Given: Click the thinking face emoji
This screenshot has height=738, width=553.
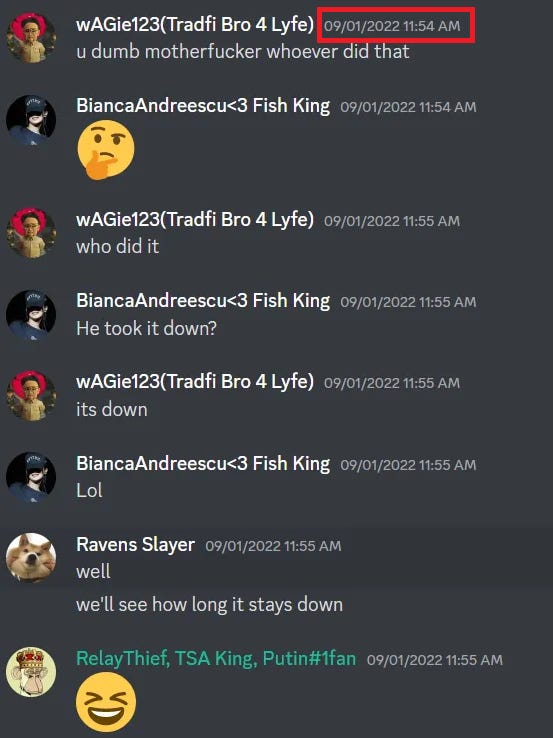Looking at the screenshot, I should [x=105, y=150].
